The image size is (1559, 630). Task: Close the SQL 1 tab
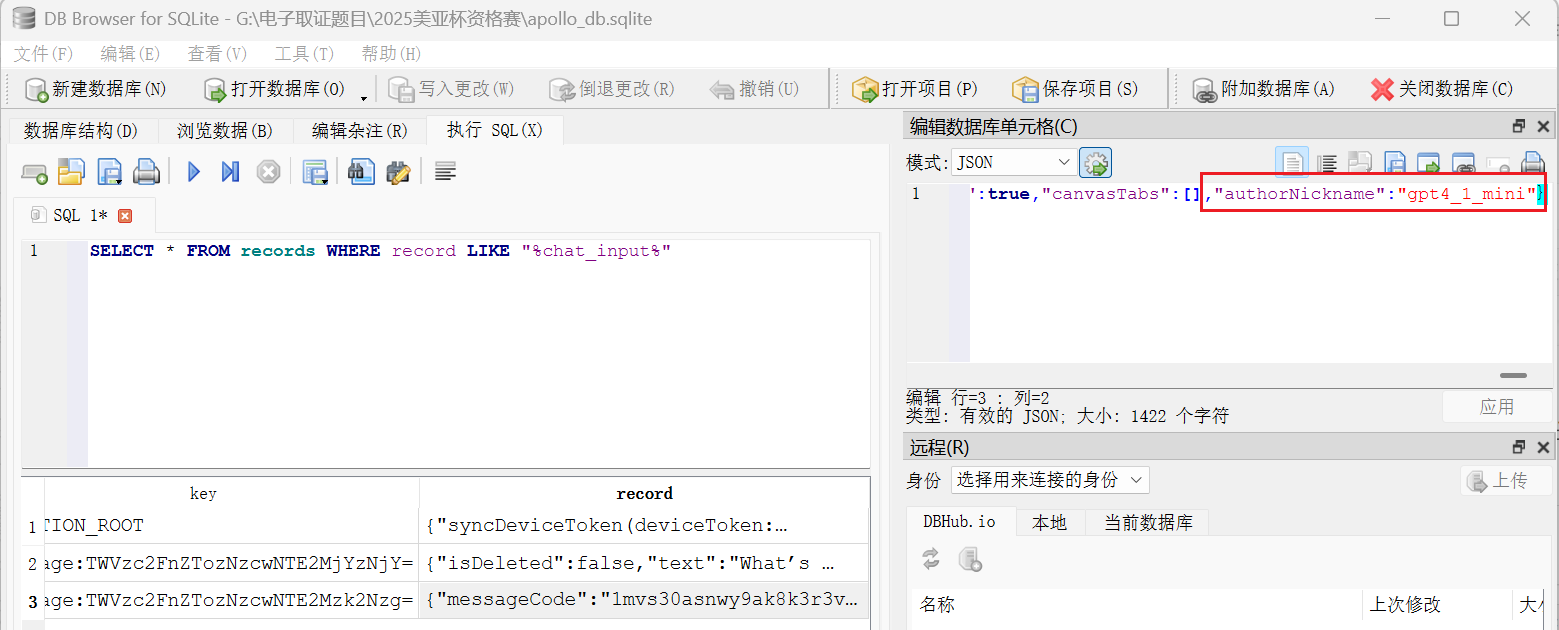(x=125, y=215)
